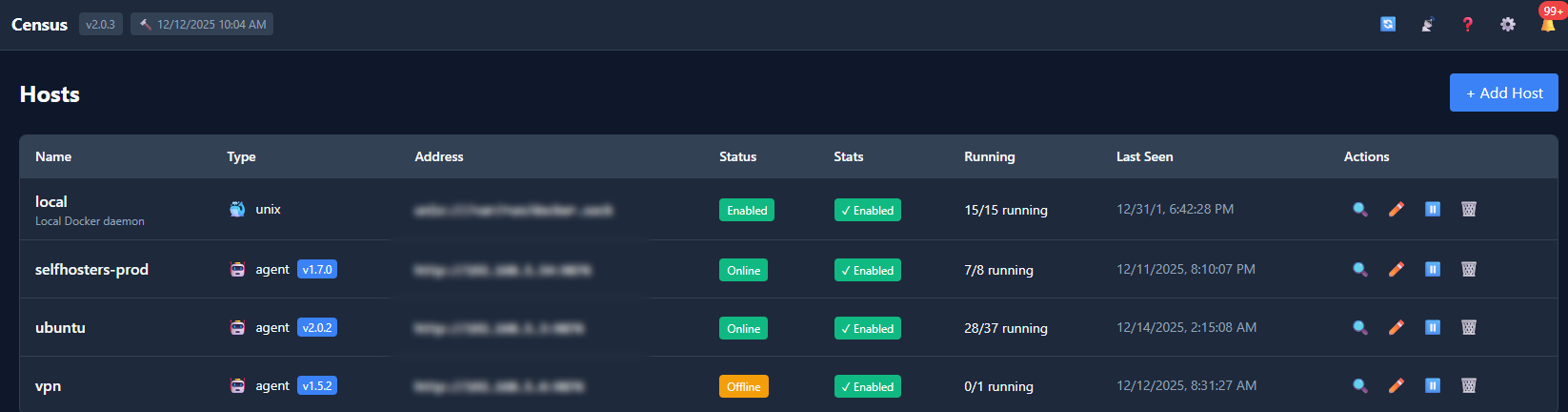Click the Last Seen column header

tap(1144, 156)
